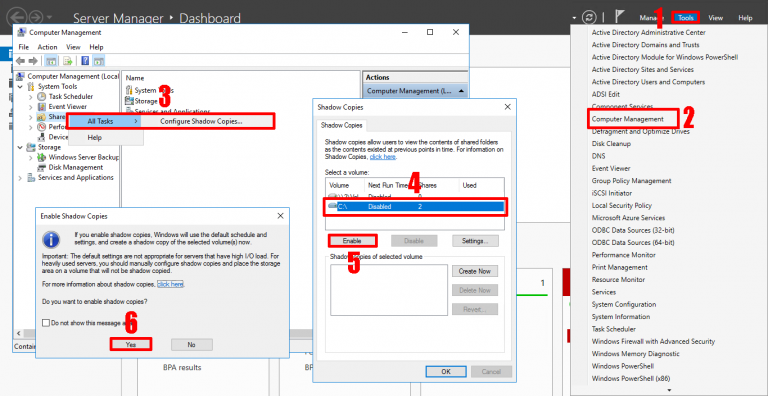The width and height of the screenshot is (768, 396).
Task: Choose Configure Shadow Copies from context menu
Action: 201,121
